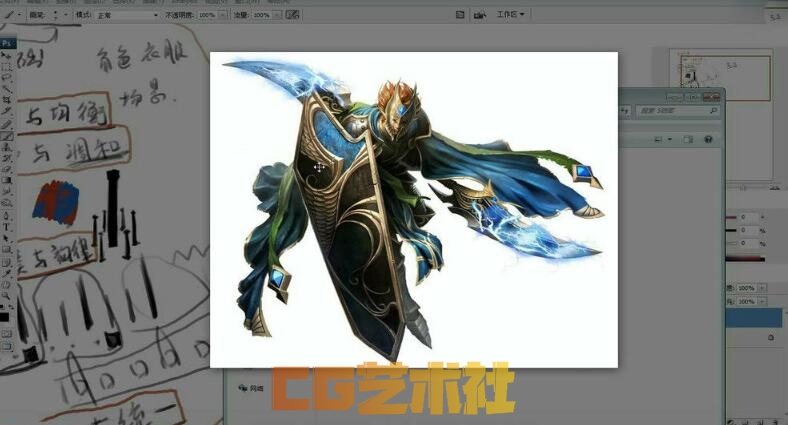This screenshot has height=425, width=788.
Task: Click the Layers panel opacity 100% field
Action: [x=746, y=288]
